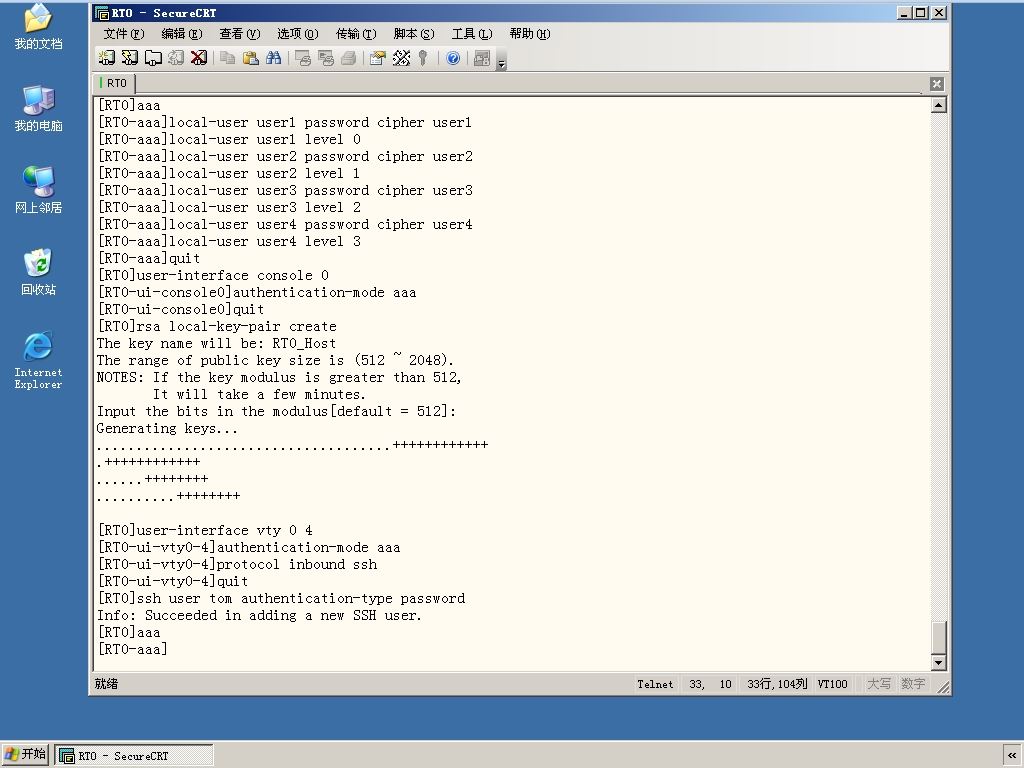Screen dimensions: 1024x768
Task: Open the 文件(F) menu
Action: pos(123,34)
